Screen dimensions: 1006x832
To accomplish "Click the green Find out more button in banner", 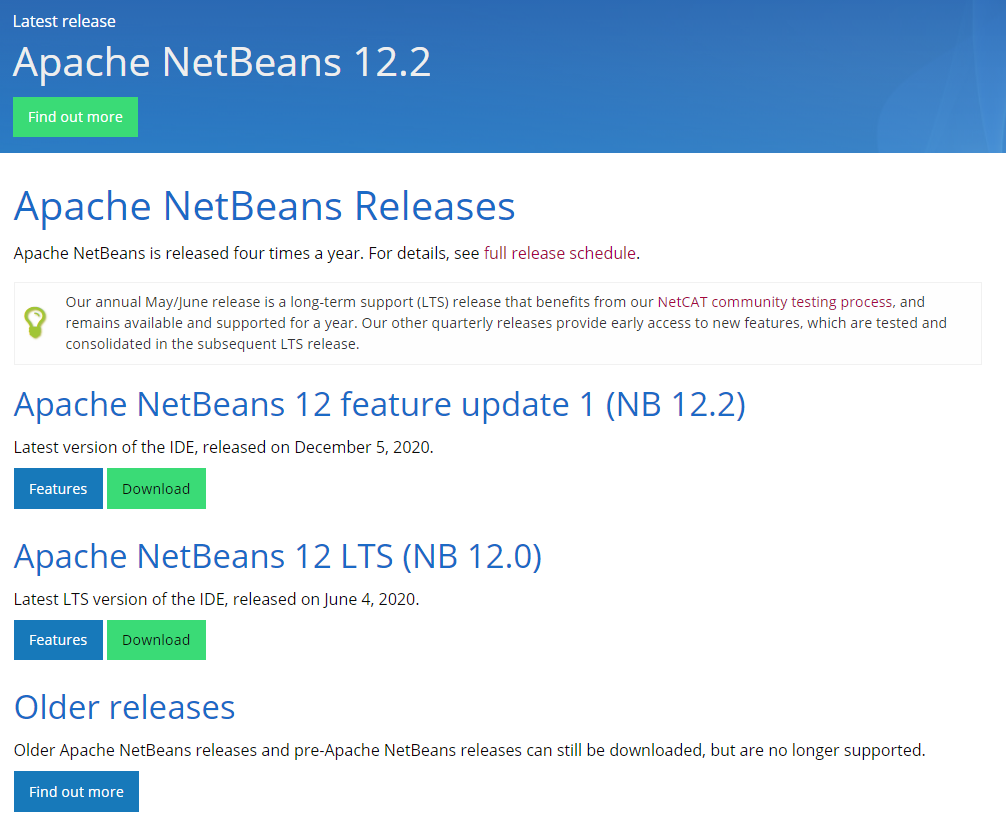I will [x=75, y=116].
